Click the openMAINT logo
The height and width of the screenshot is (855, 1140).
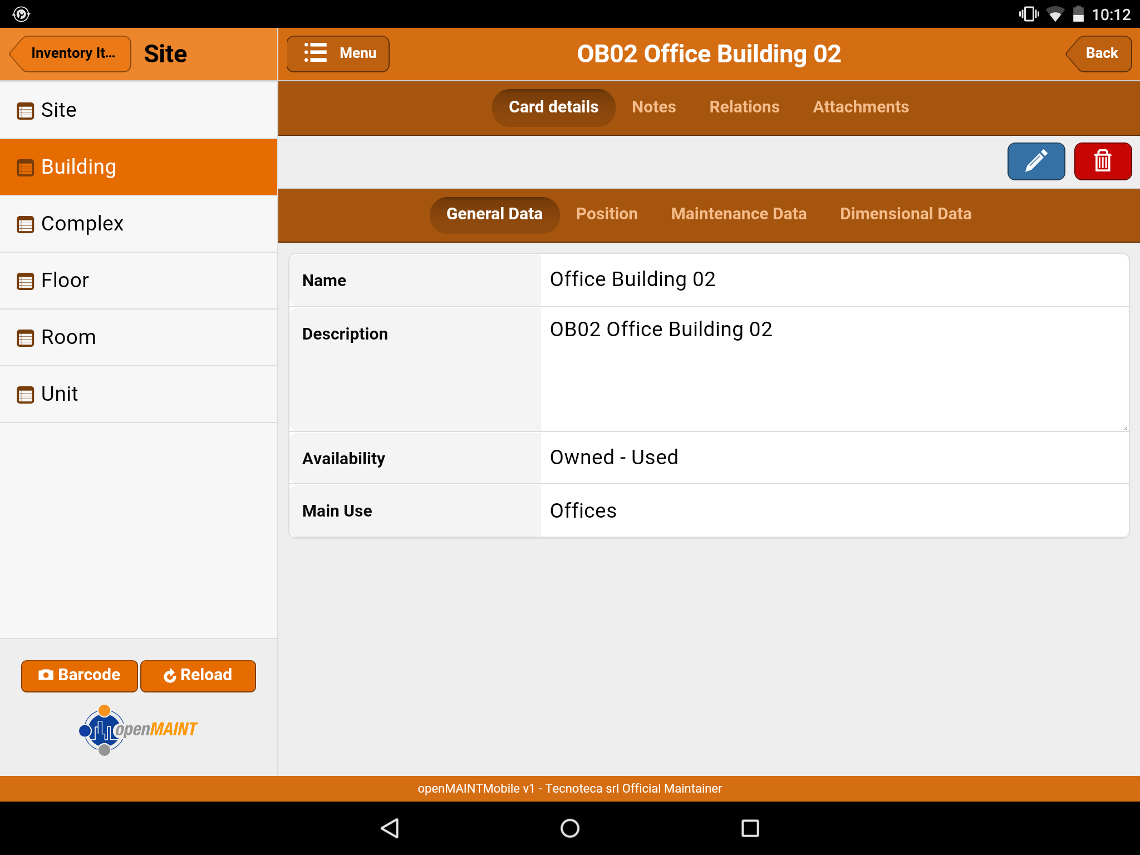pyautogui.click(x=137, y=729)
